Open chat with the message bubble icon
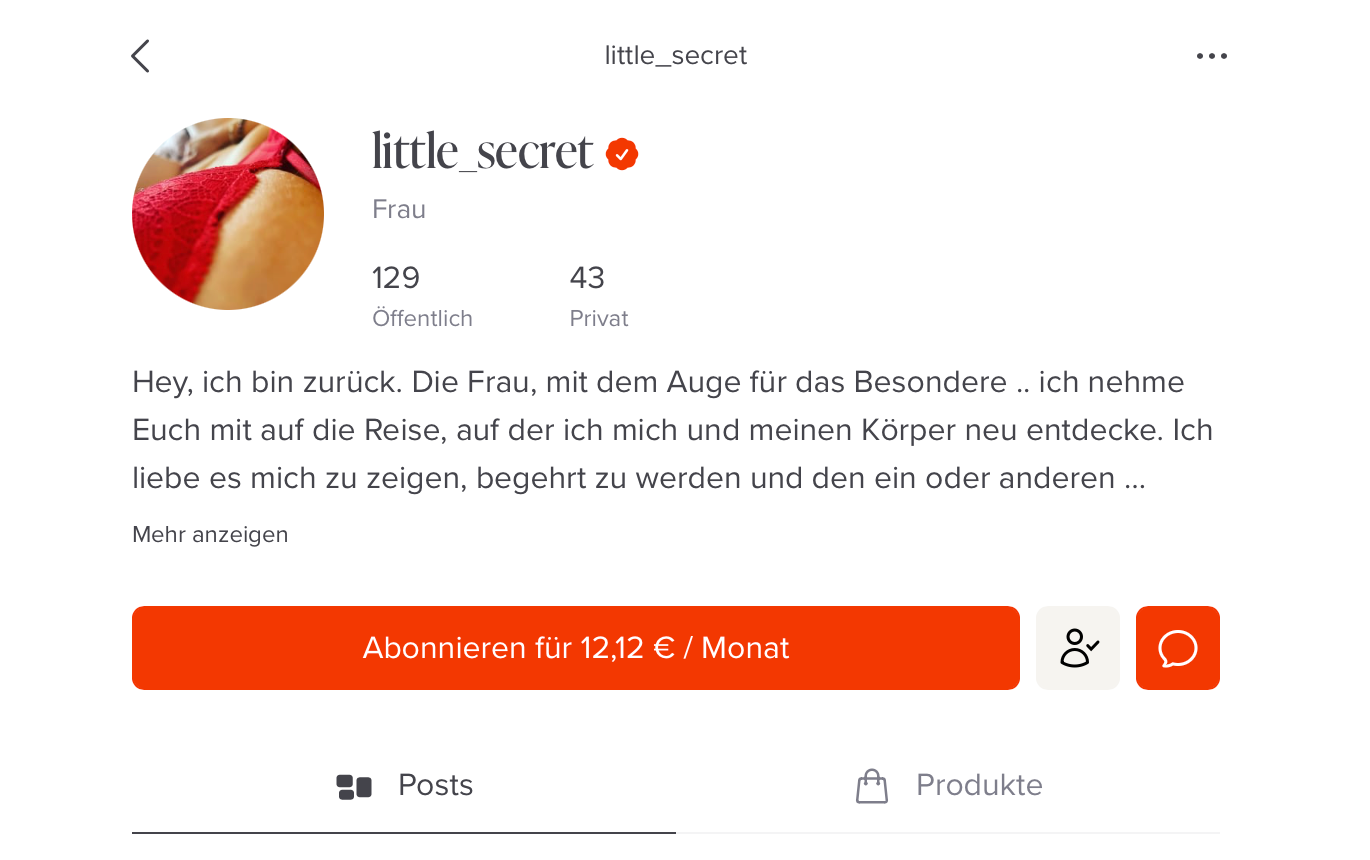The height and width of the screenshot is (860, 1370). pos(1178,648)
